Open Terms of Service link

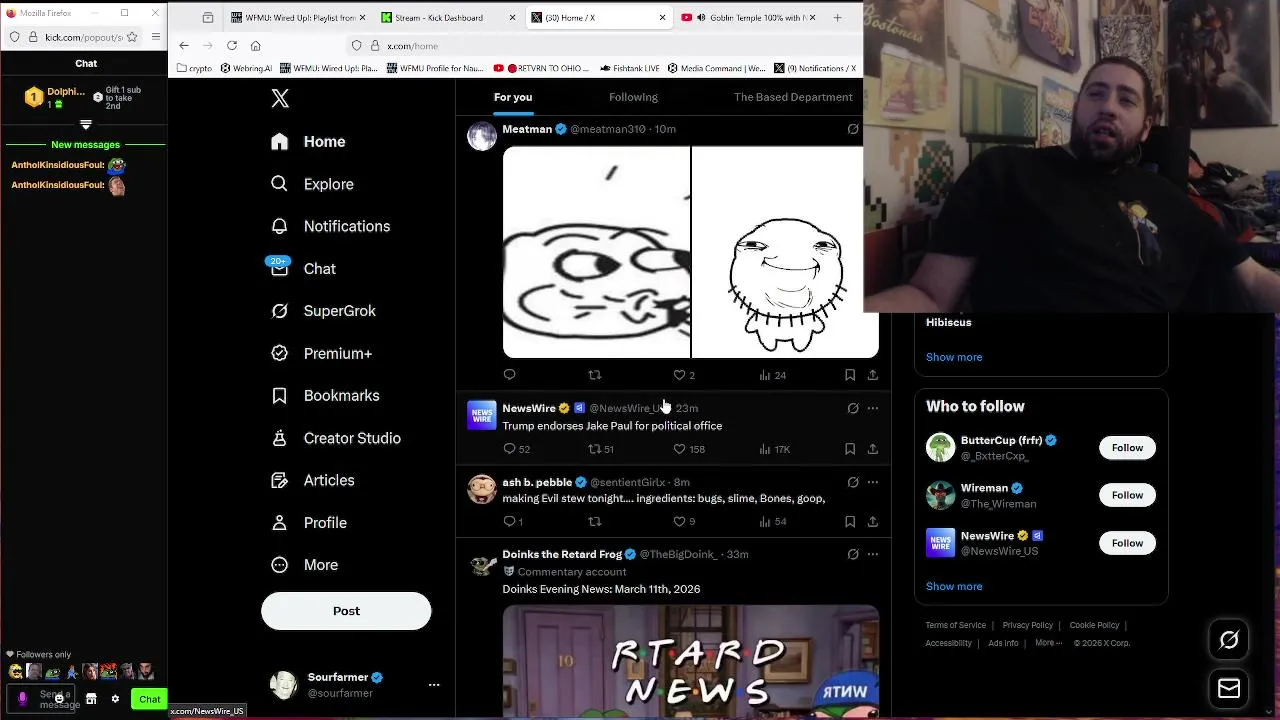click(x=956, y=625)
